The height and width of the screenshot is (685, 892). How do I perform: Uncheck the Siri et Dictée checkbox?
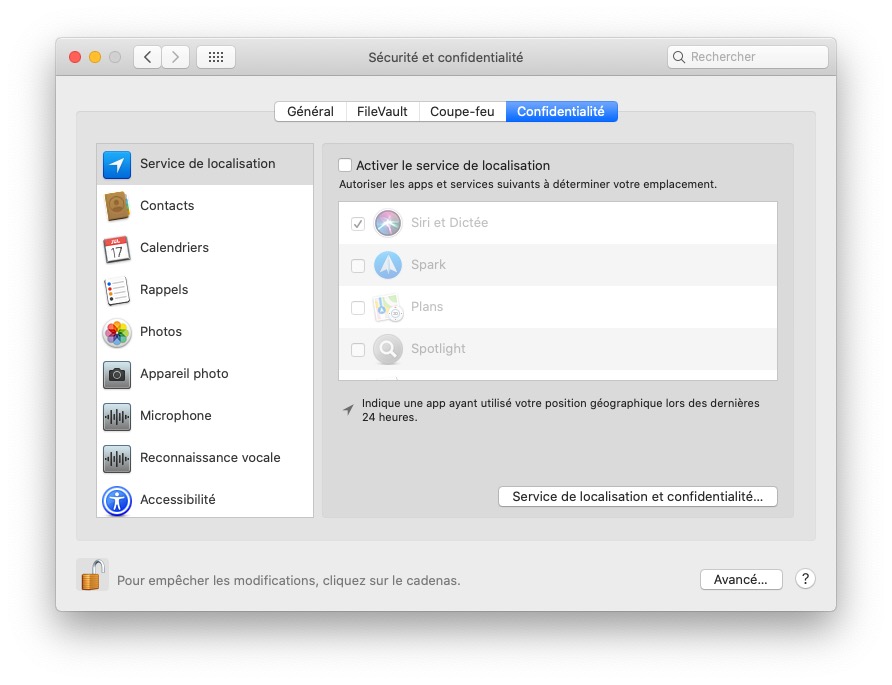pos(358,224)
